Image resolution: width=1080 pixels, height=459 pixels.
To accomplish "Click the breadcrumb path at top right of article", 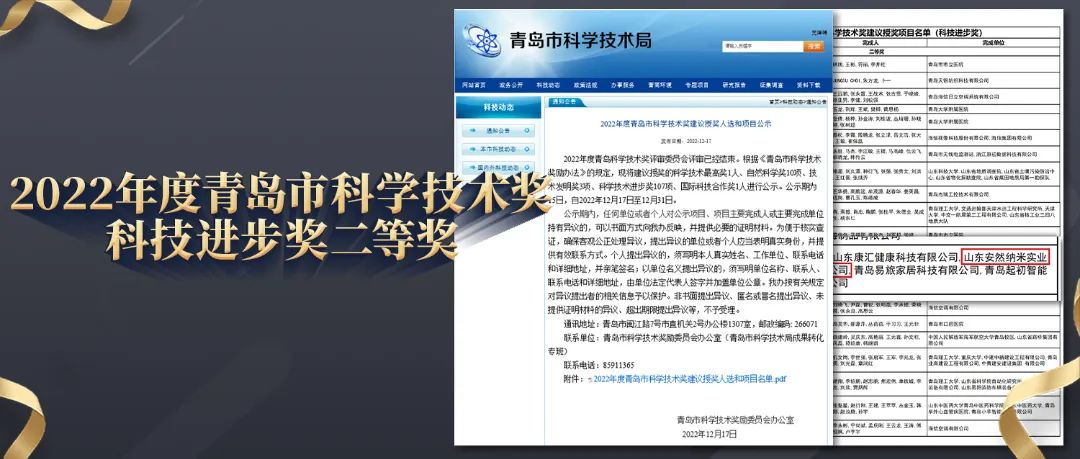I will (x=797, y=102).
